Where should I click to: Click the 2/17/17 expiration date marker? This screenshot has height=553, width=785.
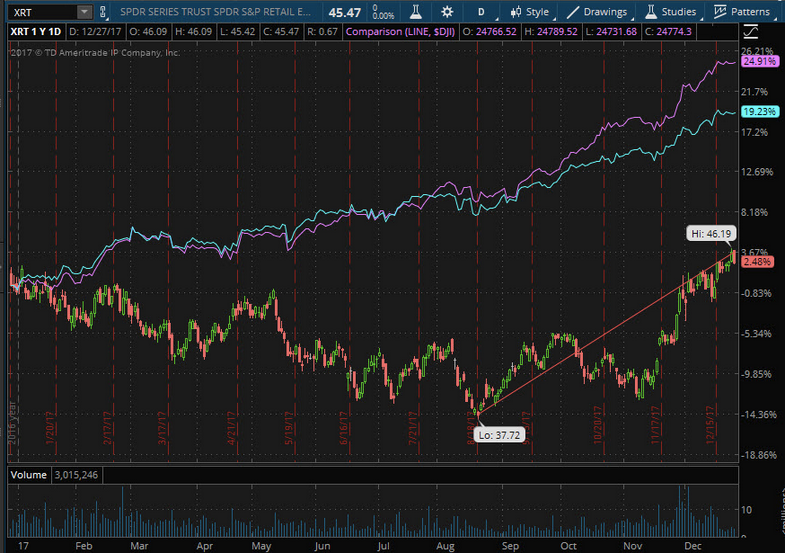(107, 428)
